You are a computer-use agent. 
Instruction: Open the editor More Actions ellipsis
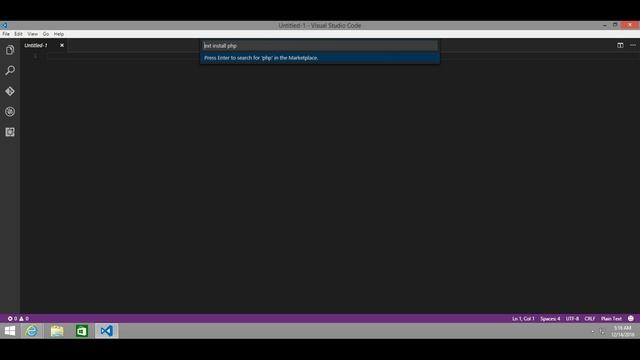(x=633, y=45)
